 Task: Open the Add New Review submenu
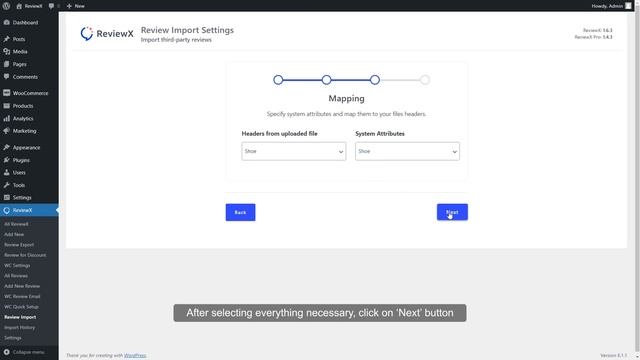(22, 286)
